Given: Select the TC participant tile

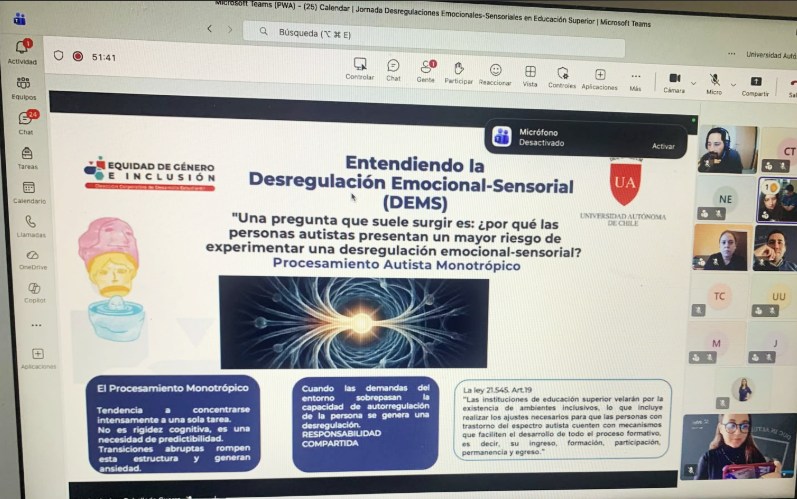Looking at the screenshot, I should click(x=718, y=297).
